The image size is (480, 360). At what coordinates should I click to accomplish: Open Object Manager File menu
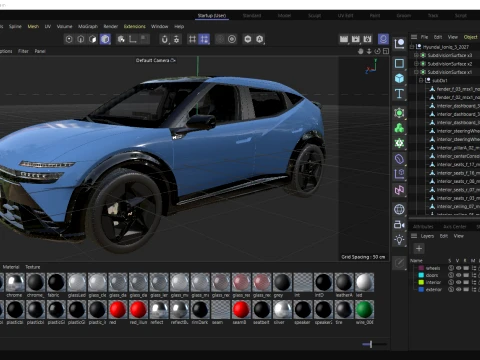coord(424,37)
